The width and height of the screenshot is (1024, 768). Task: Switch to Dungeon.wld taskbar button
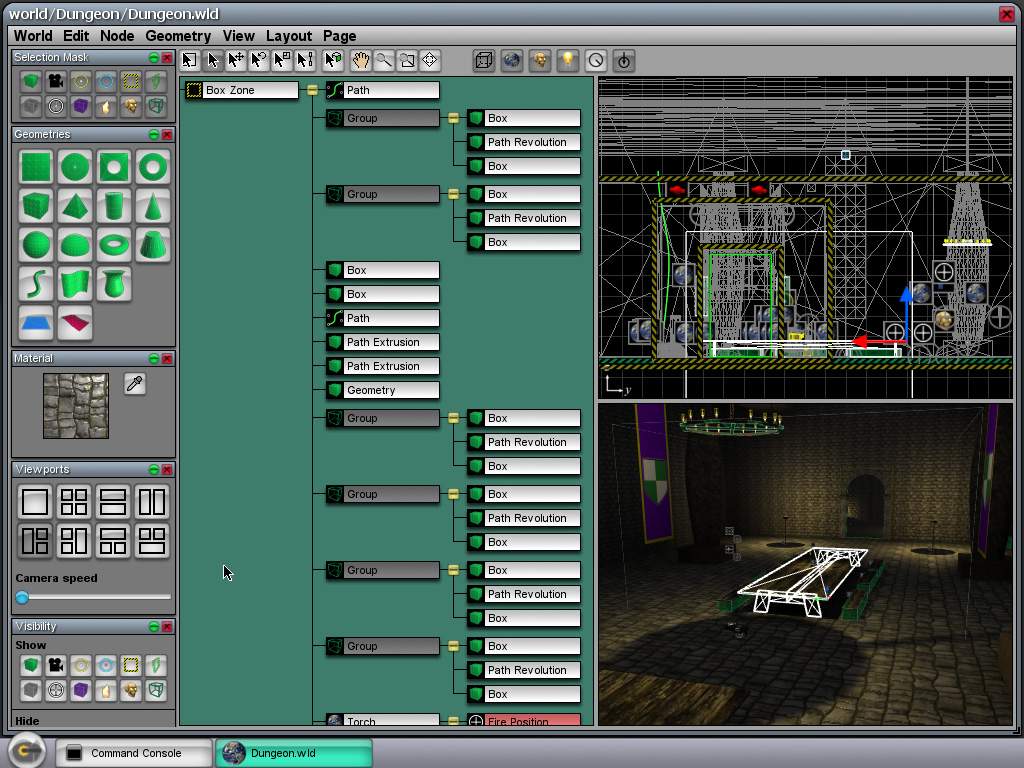point(294,753)
